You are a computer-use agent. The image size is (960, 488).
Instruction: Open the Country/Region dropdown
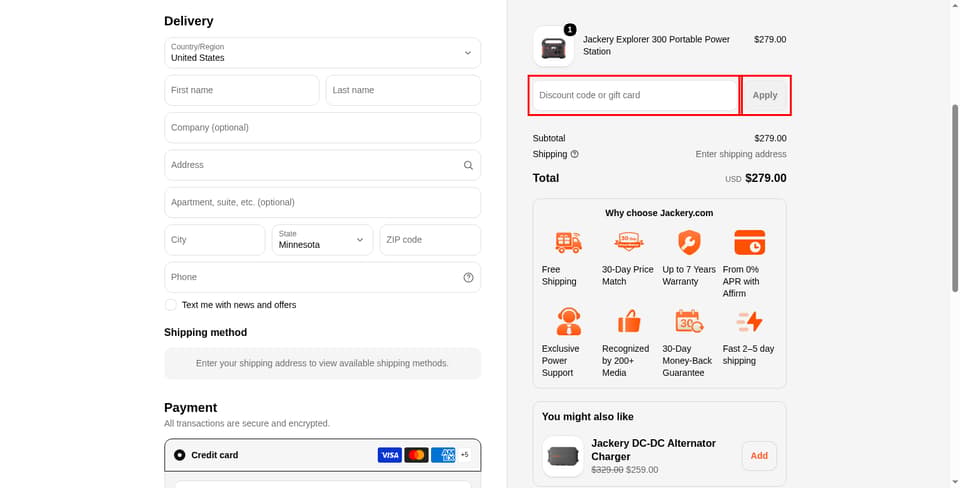[323, 53]
